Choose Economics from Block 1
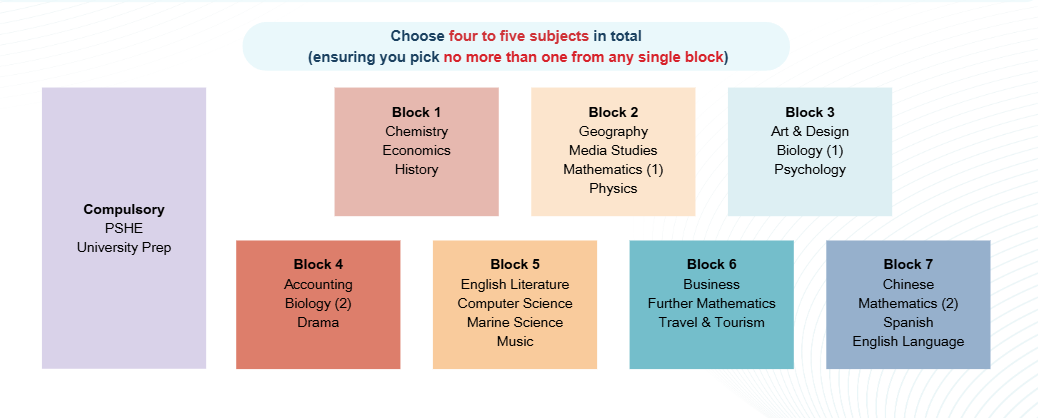This screenshot has height=418, width=1038. (416, 150)
